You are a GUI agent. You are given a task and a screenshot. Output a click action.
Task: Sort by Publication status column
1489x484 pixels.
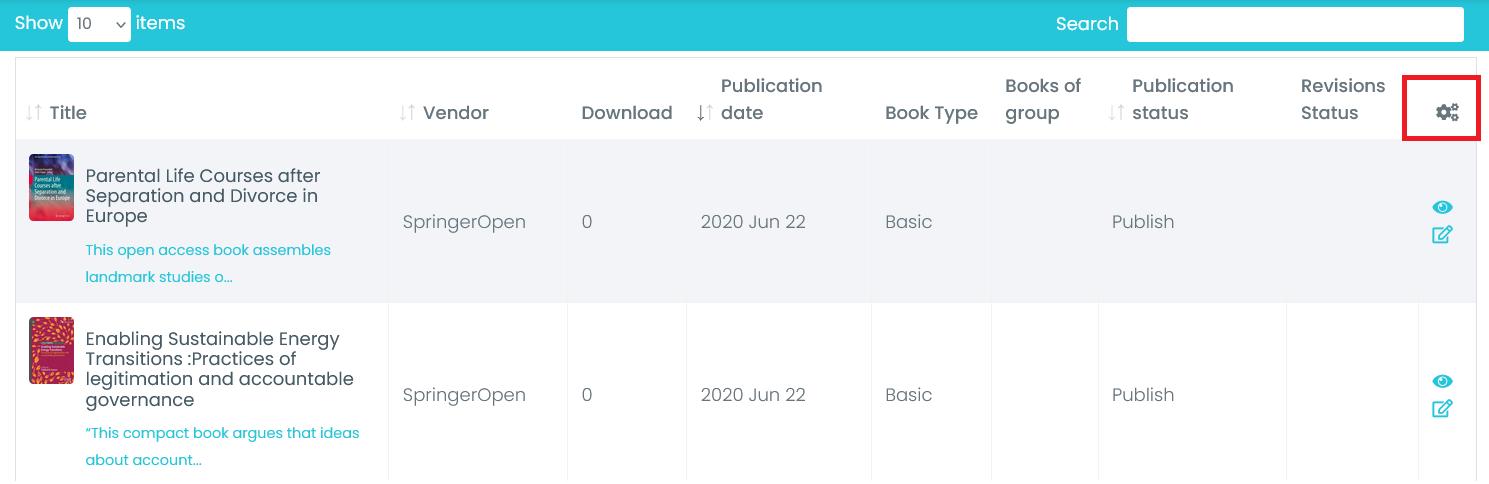pyautogui.click(x=1181, y=99)
